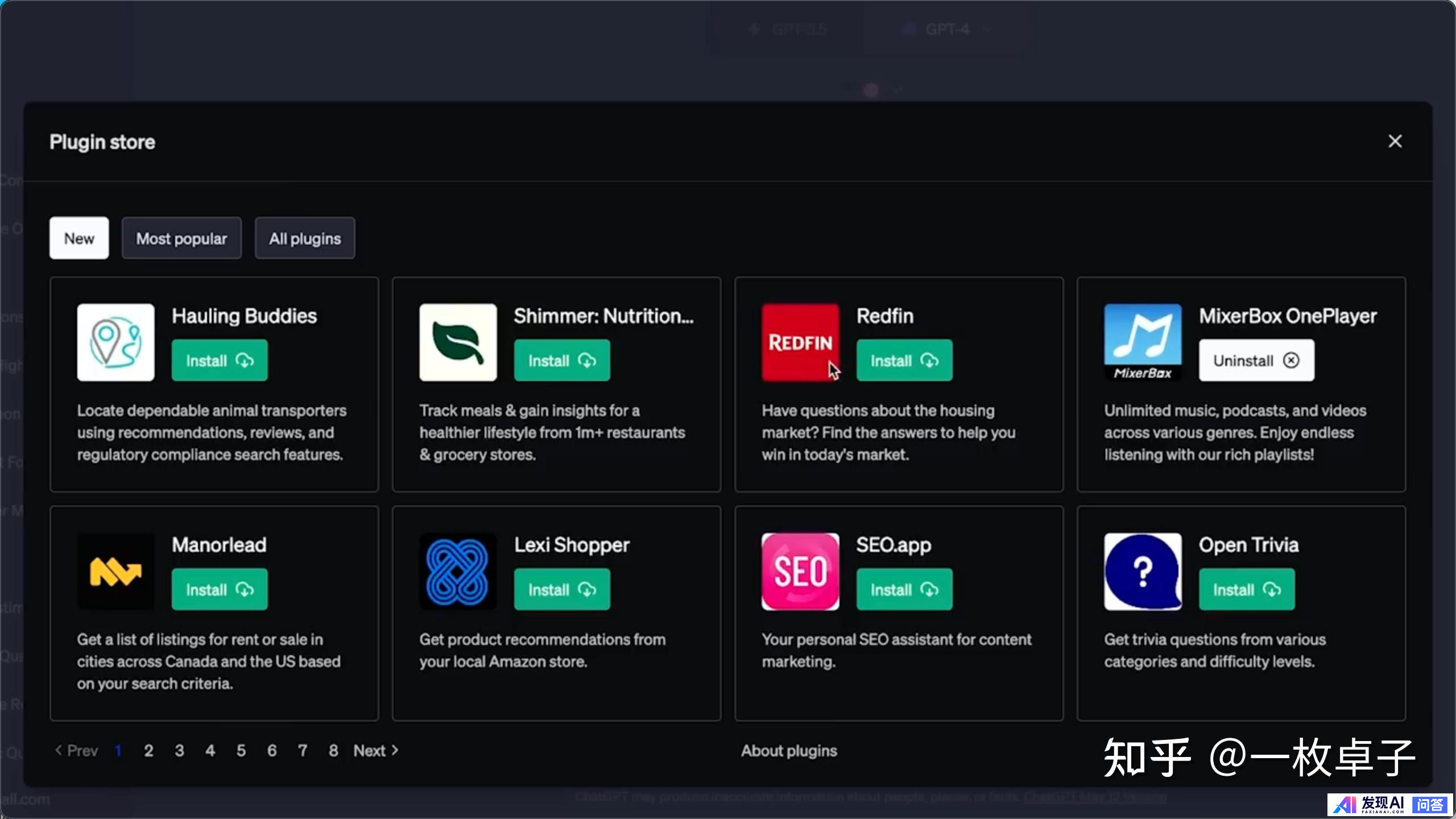Switch to the Most popular tab
Image resolution: width=1456 pixels, height=819 pixels.
[181, 238]
